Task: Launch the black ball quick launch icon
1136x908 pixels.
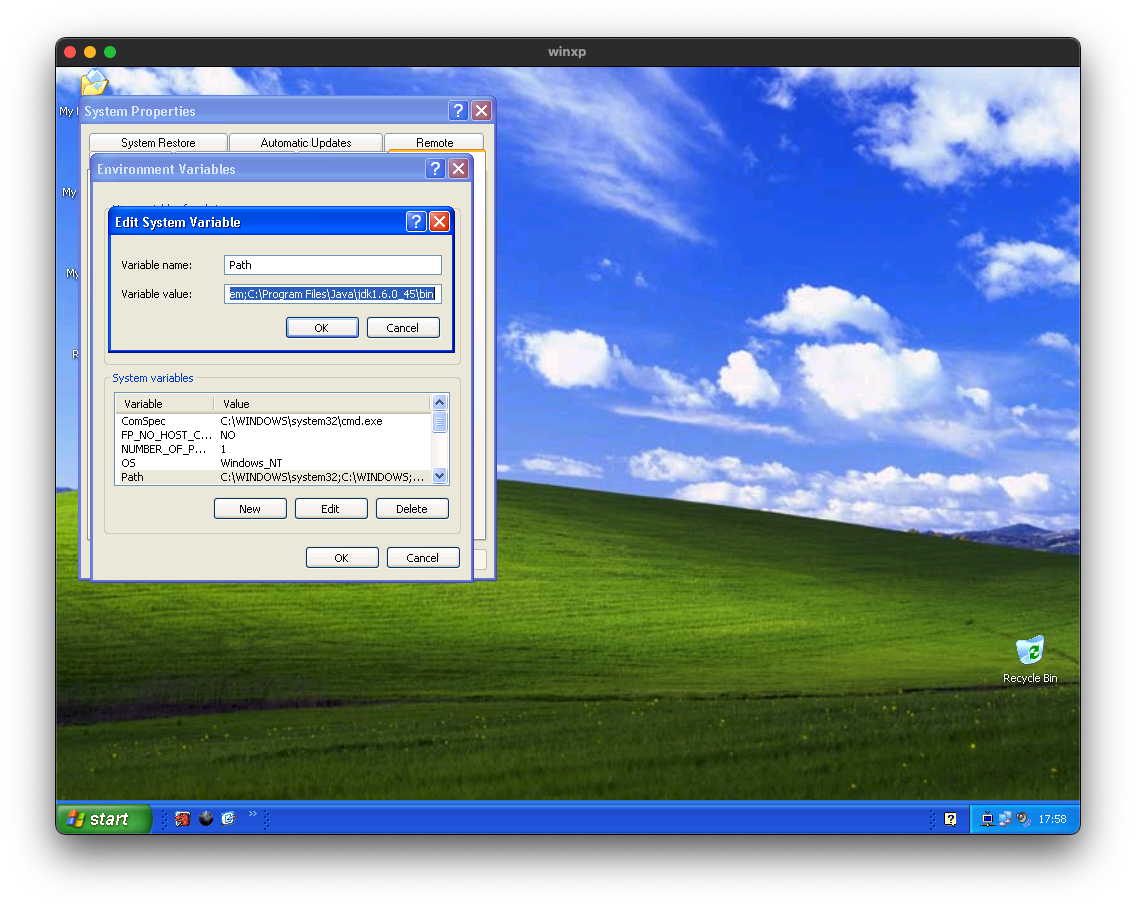Action: pyautogui.click(x=206, y=819)
